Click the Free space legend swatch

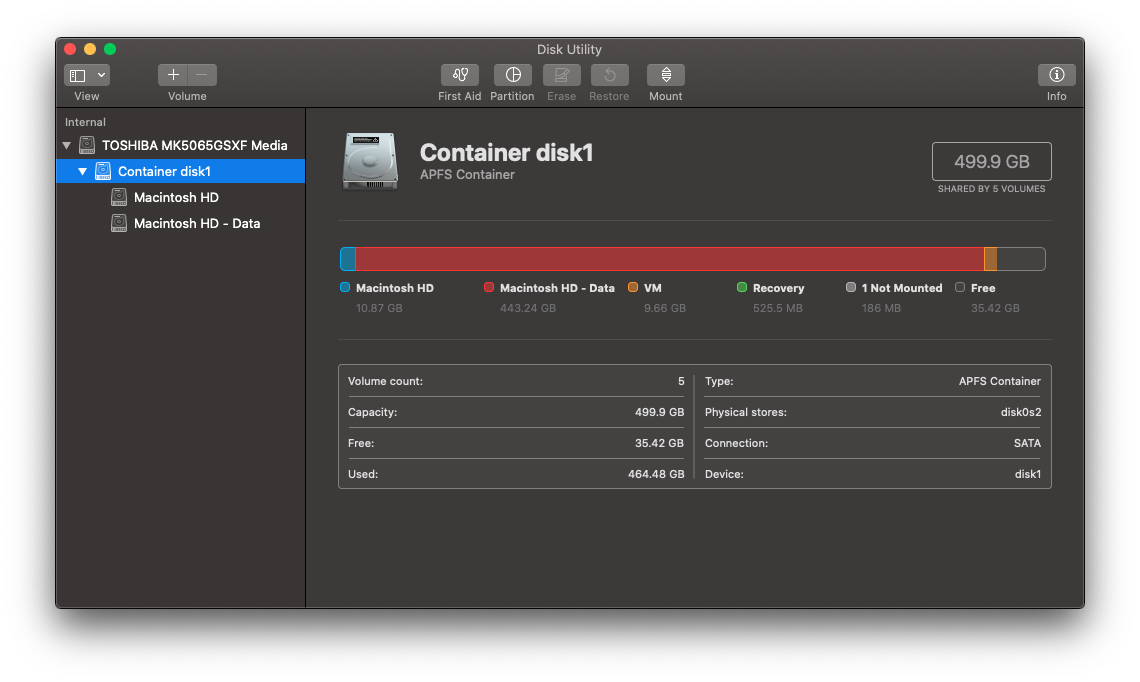[960, 287]
